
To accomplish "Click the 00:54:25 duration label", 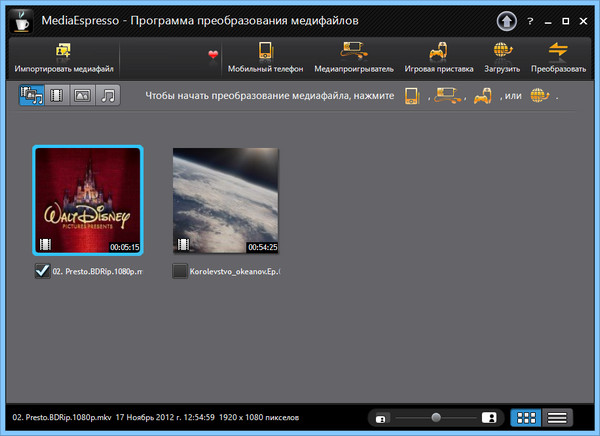I will pos(262,247).
